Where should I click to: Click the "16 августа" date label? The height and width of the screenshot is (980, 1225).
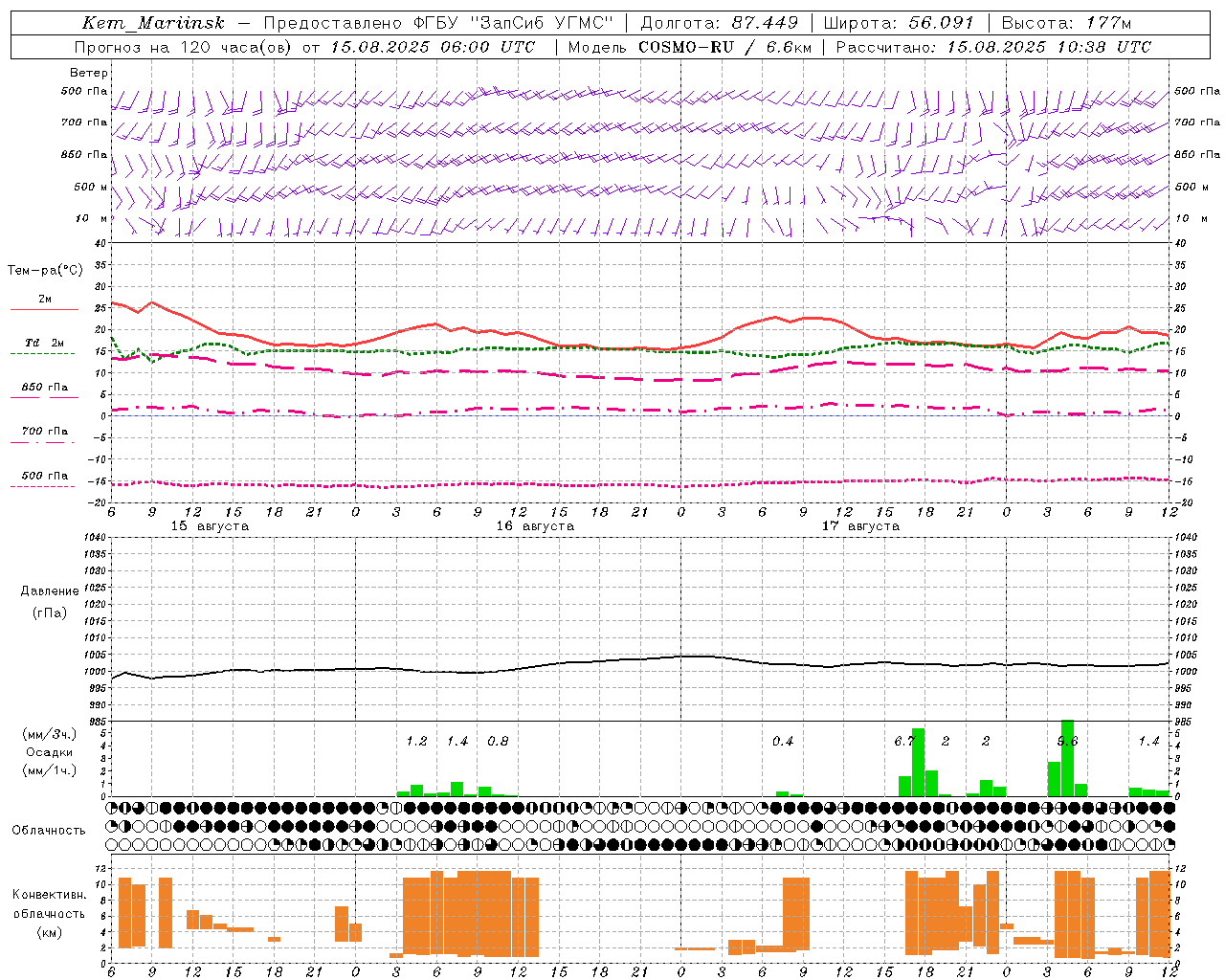(535, 526)
